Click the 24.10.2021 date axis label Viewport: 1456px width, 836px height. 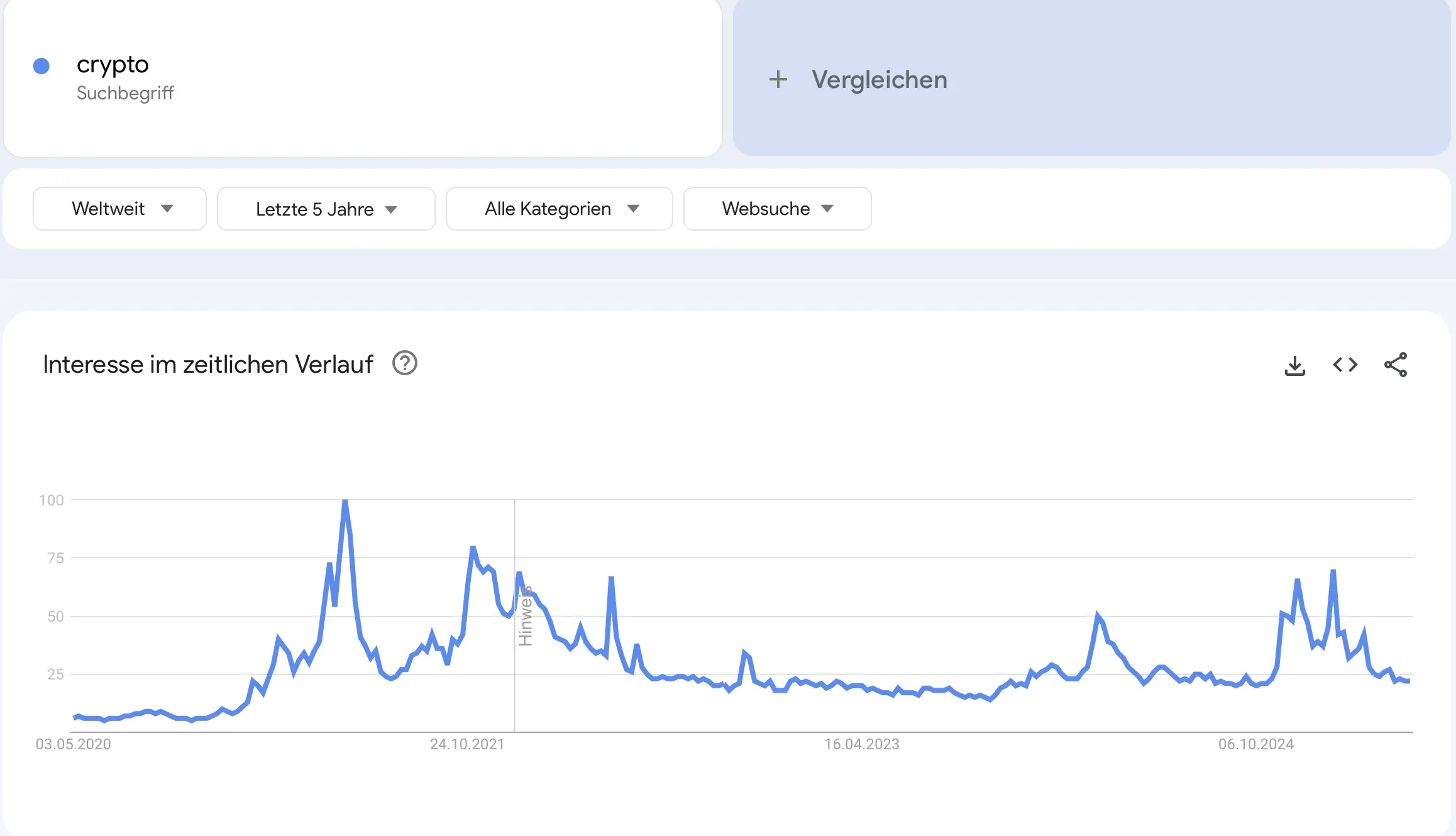467,744
